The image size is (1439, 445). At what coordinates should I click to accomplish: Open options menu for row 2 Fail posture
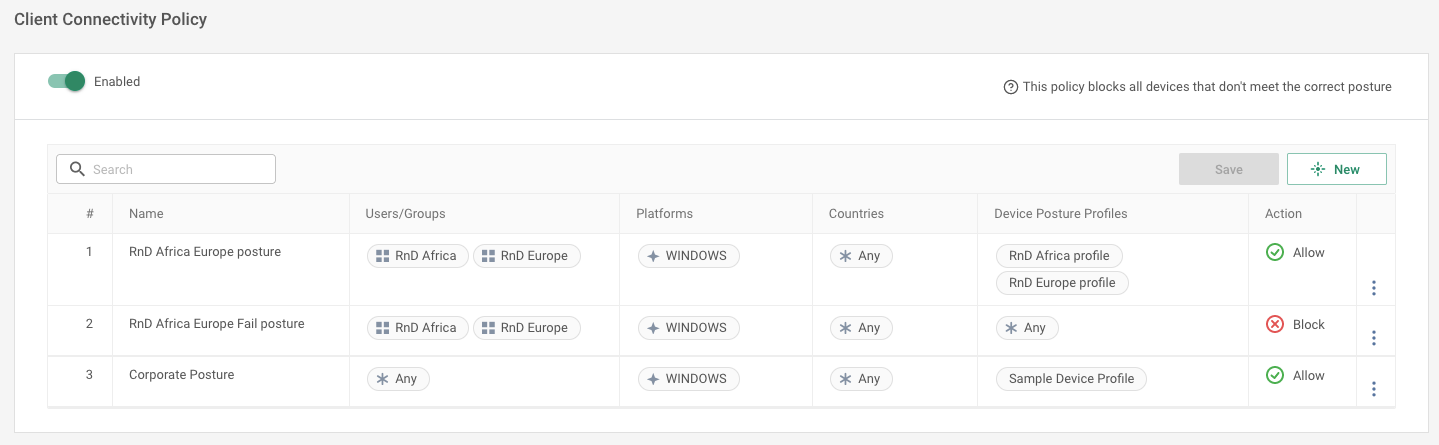pyautogui.click(x=1374, y=338)
